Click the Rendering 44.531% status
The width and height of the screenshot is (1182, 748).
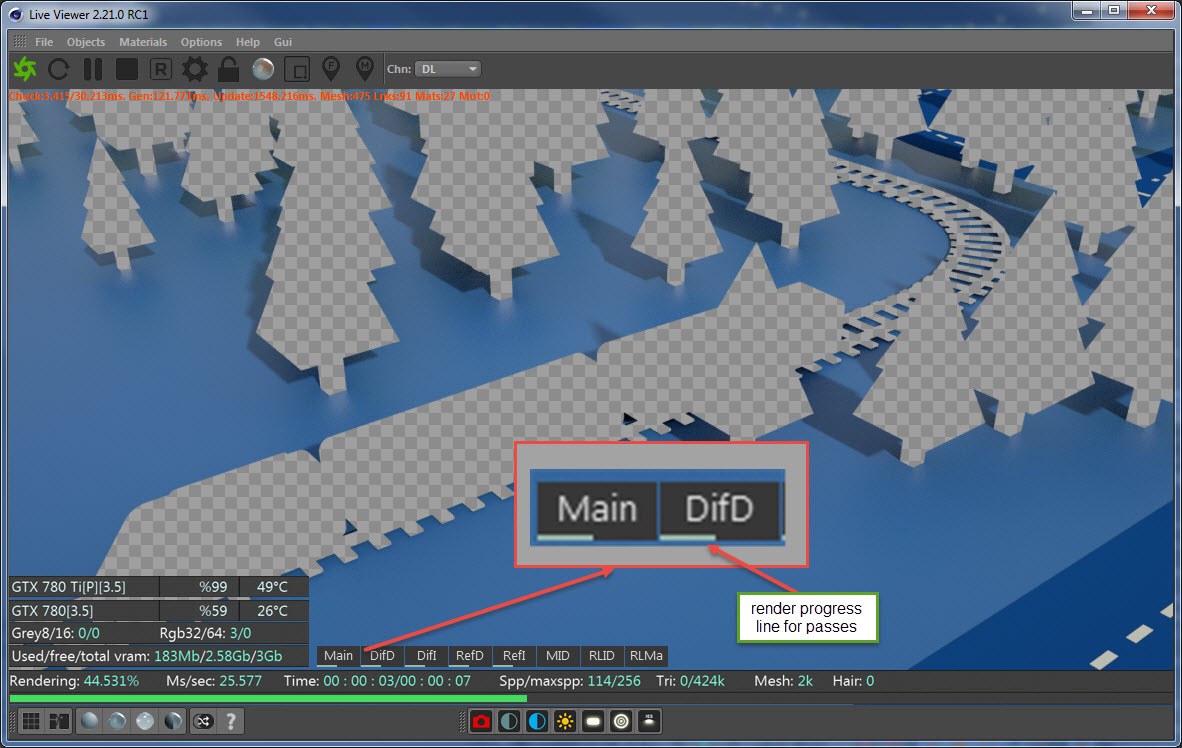click(x=74, y=681)
